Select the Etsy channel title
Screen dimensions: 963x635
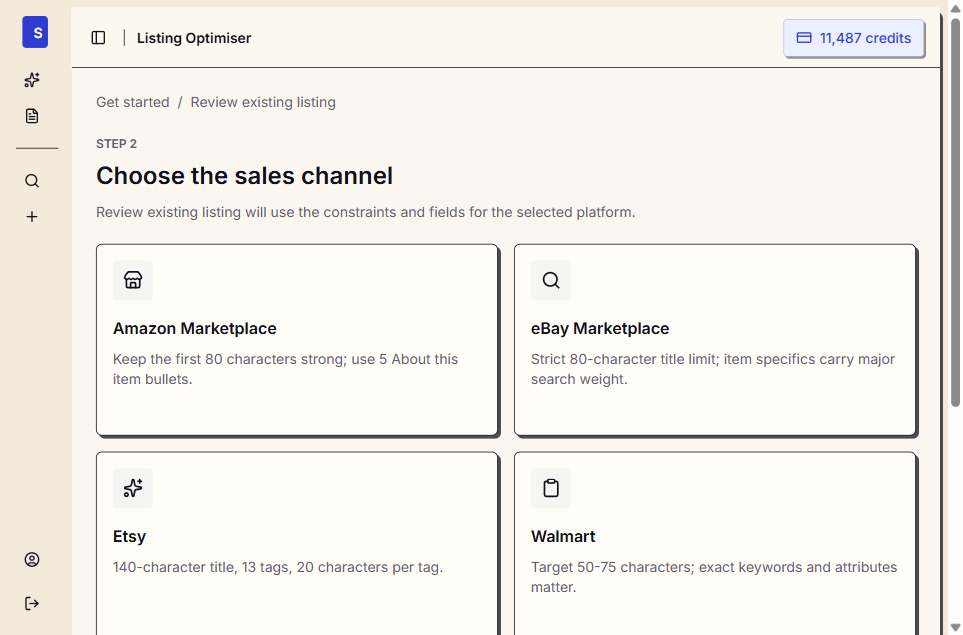pyautogui.click(x=130, y=536)
